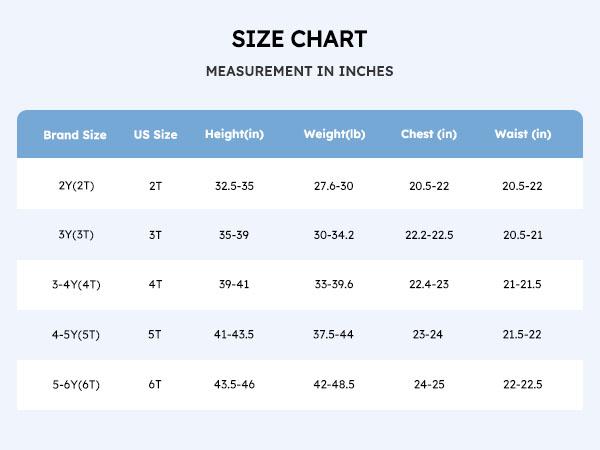Select the 21-21.5 waist value

pos(522,285)
